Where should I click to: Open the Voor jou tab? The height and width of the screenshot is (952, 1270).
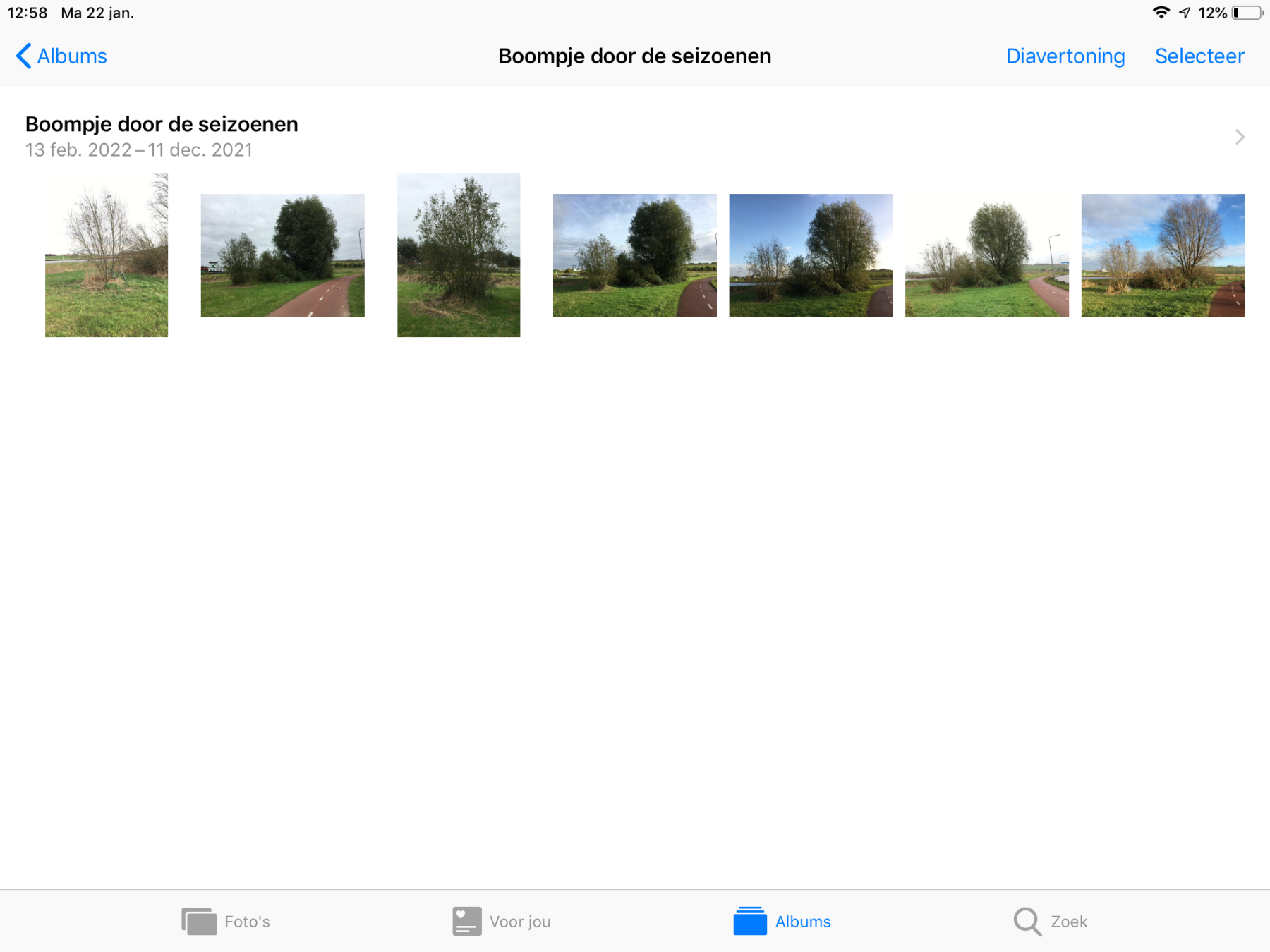(x=502, y=921)
